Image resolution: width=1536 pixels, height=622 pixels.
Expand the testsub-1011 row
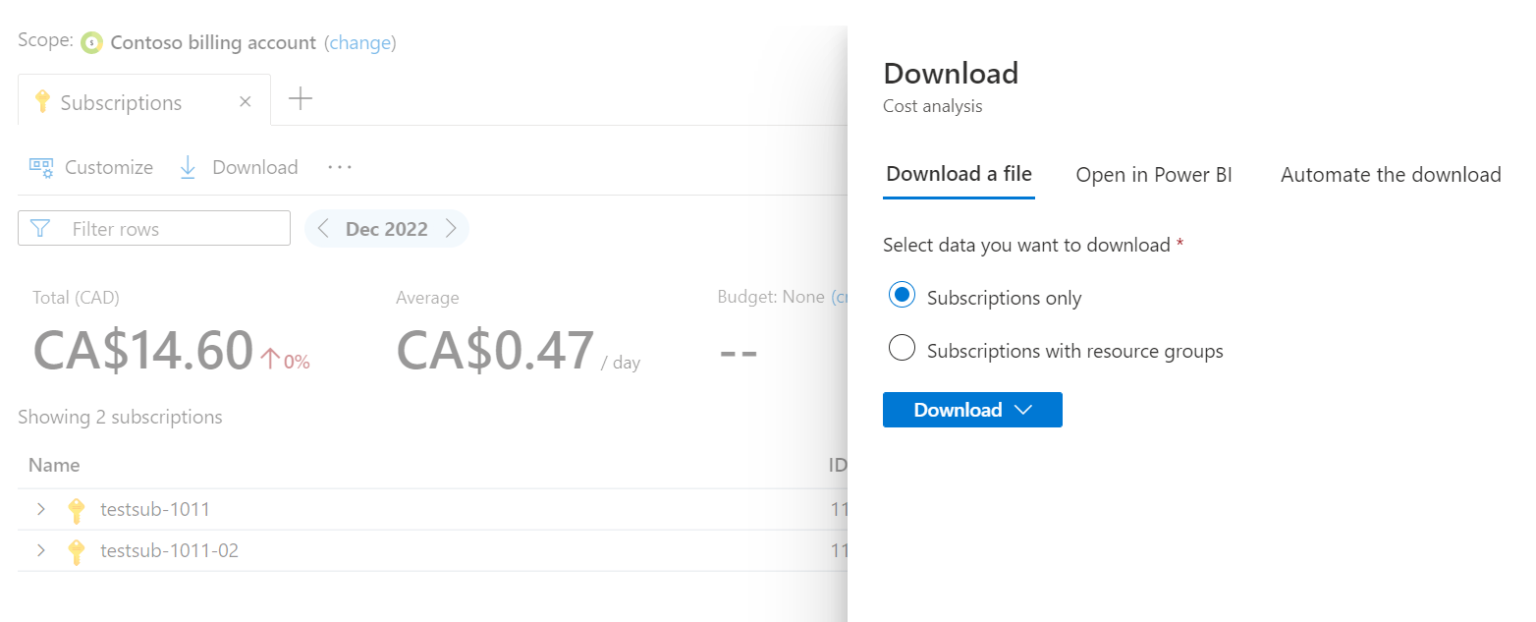click(40, 509)
